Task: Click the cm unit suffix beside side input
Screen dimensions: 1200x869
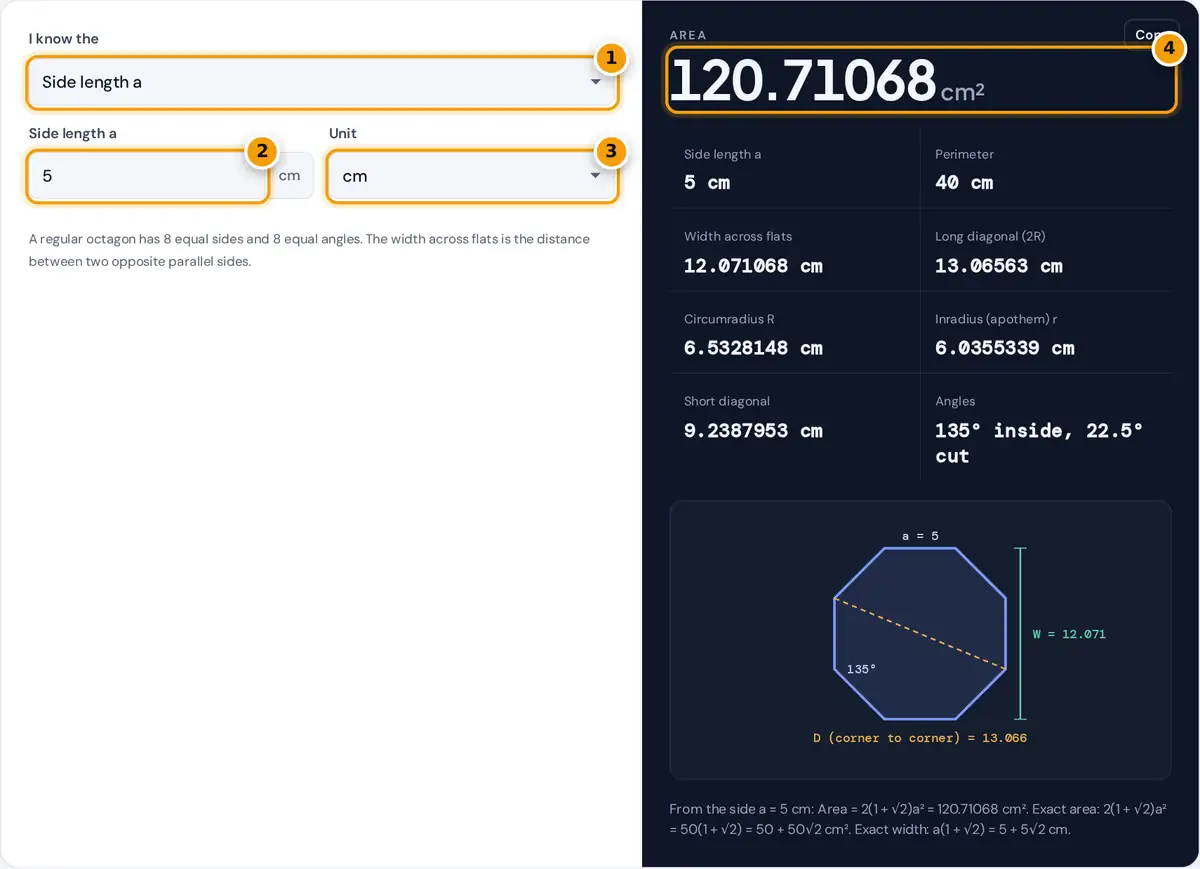Action: pyautogui.click(x=289, y=176)
